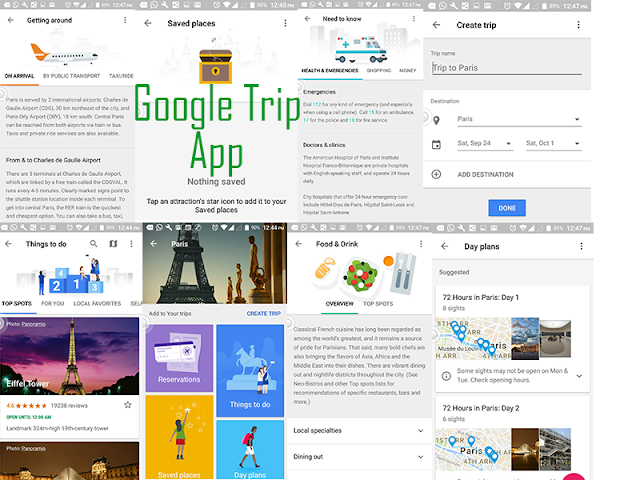Select the On Arrival tab

[19, 76]
